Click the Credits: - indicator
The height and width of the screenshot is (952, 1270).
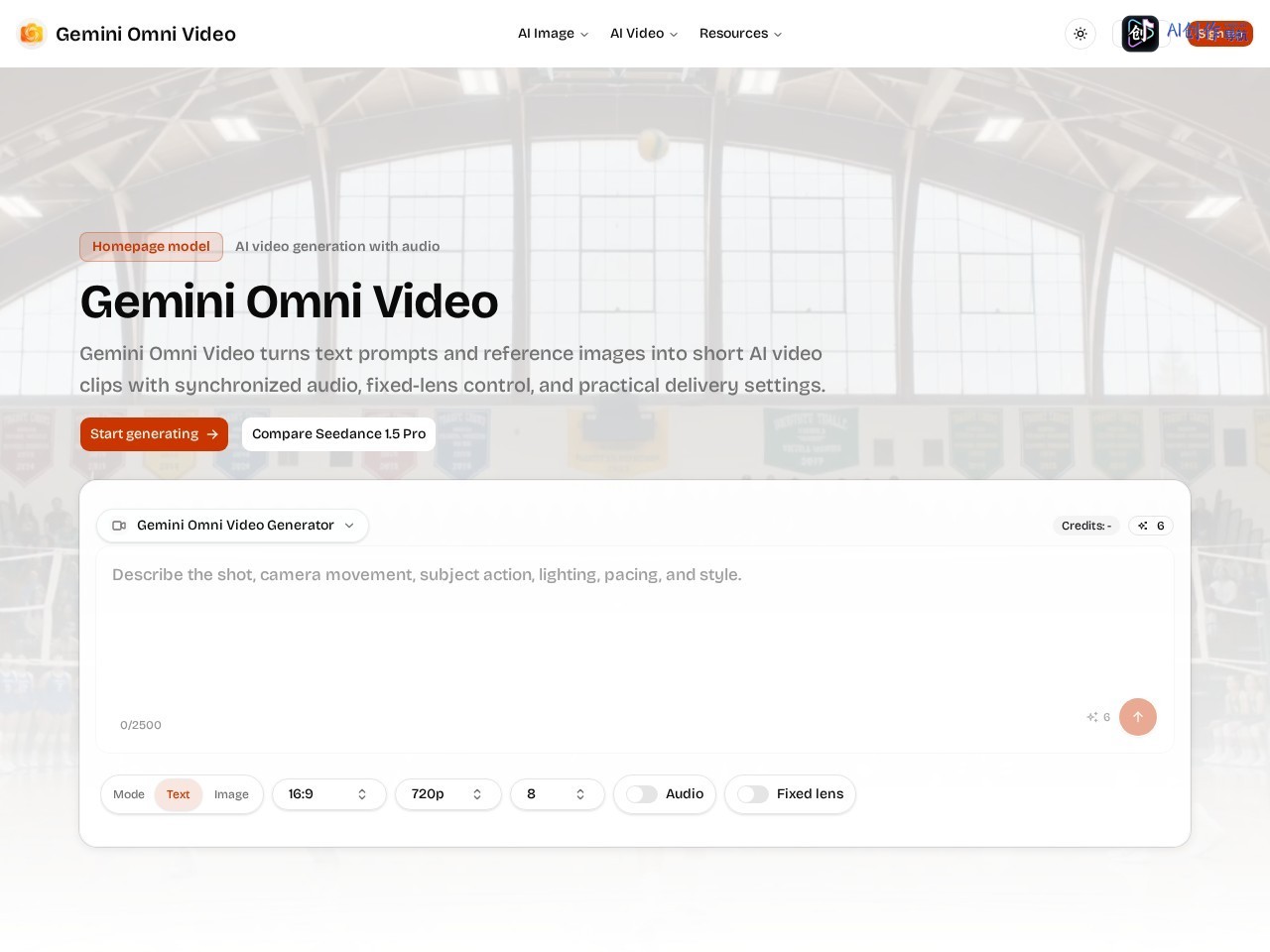[1086, 526]
